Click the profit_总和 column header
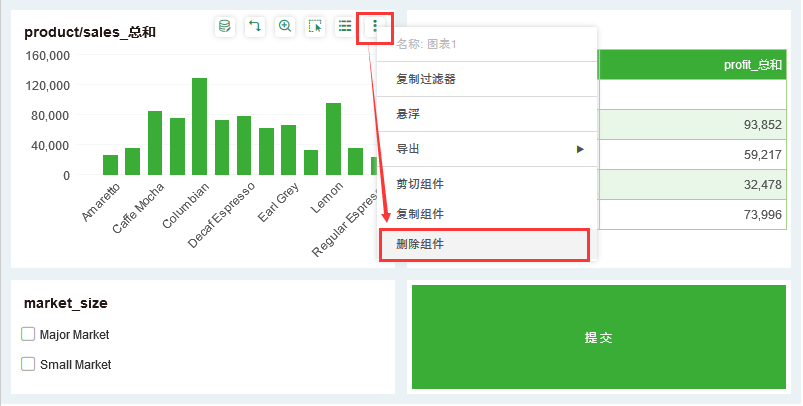 coord(753,65)
